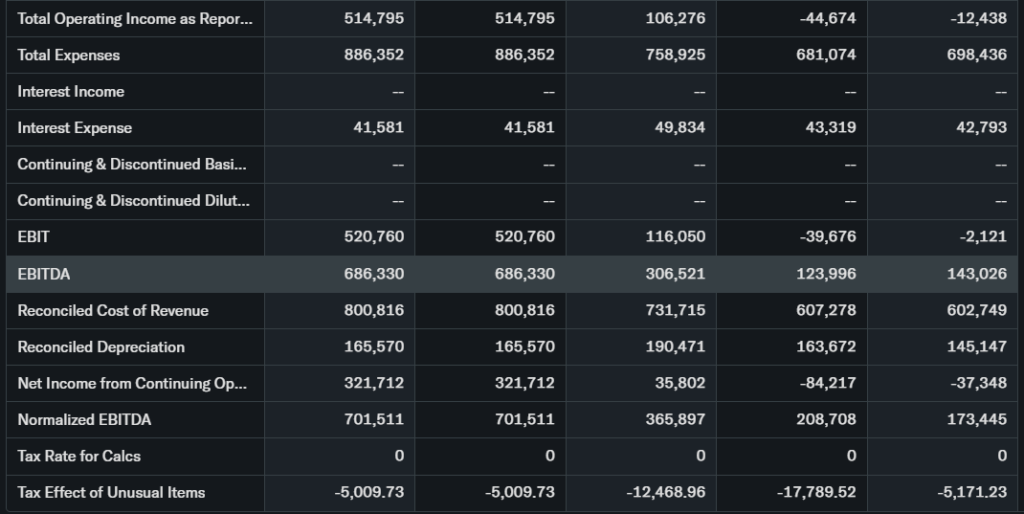This screenshot has width=1024, height=514.
Task: Select the Tax Effect of Unusual Items label
Action: coord(111,492)
